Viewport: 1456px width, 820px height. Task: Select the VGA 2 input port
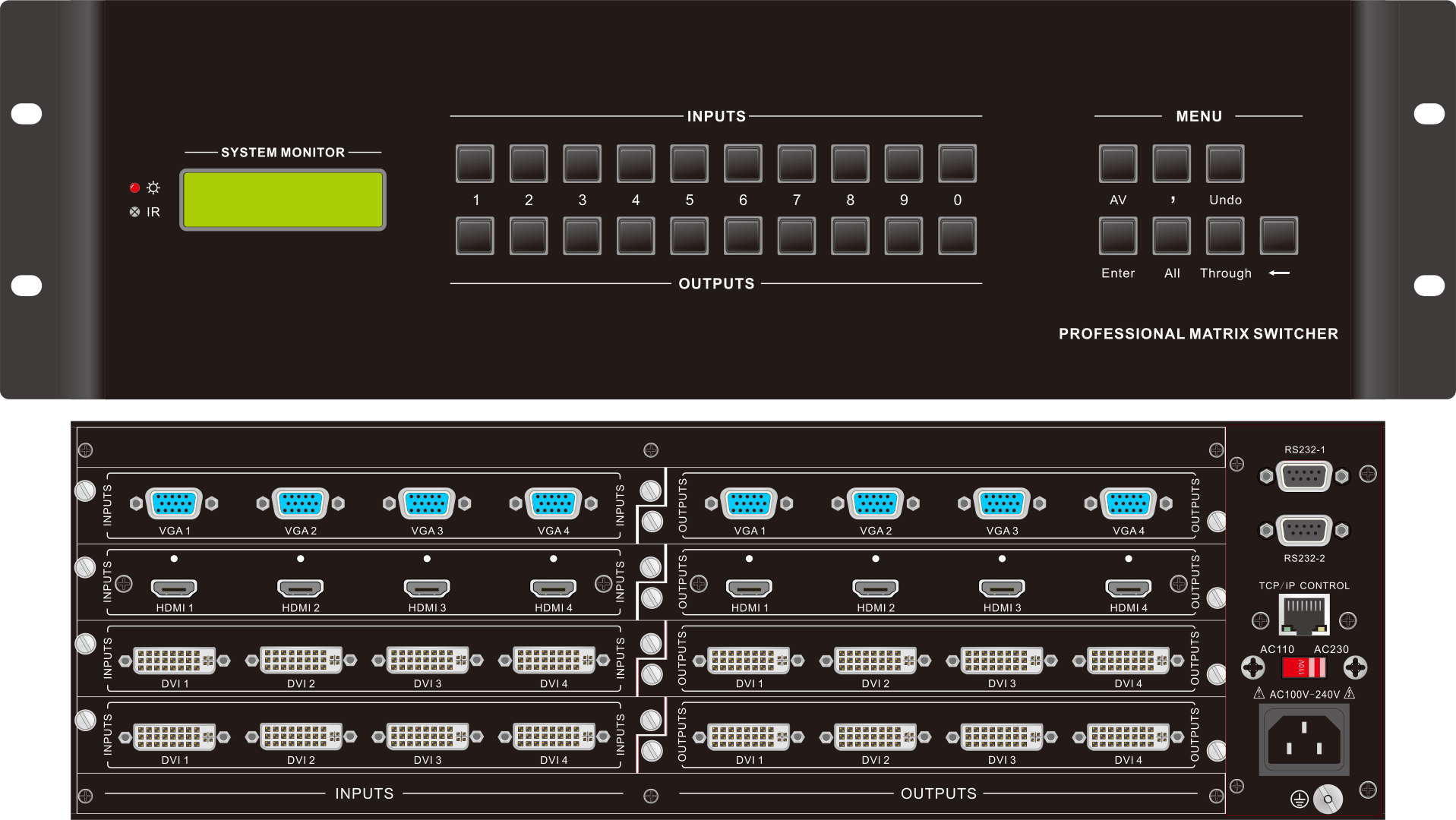click(x=301, y=503)
